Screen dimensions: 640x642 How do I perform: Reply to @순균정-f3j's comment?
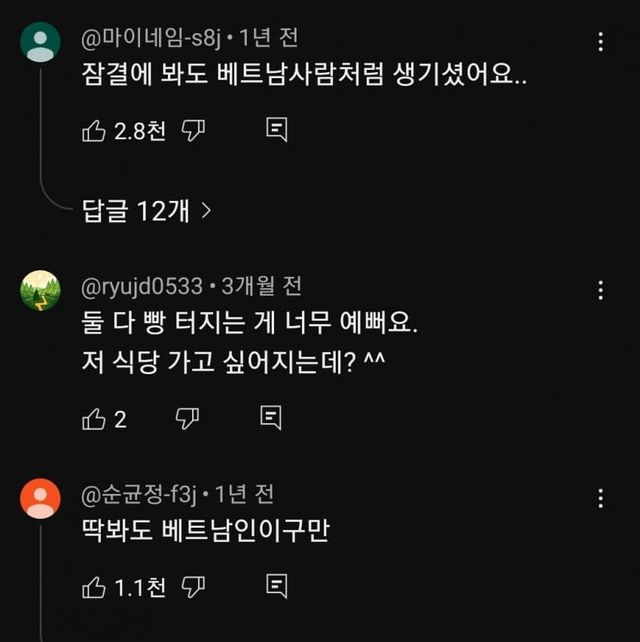coord(277,586)
